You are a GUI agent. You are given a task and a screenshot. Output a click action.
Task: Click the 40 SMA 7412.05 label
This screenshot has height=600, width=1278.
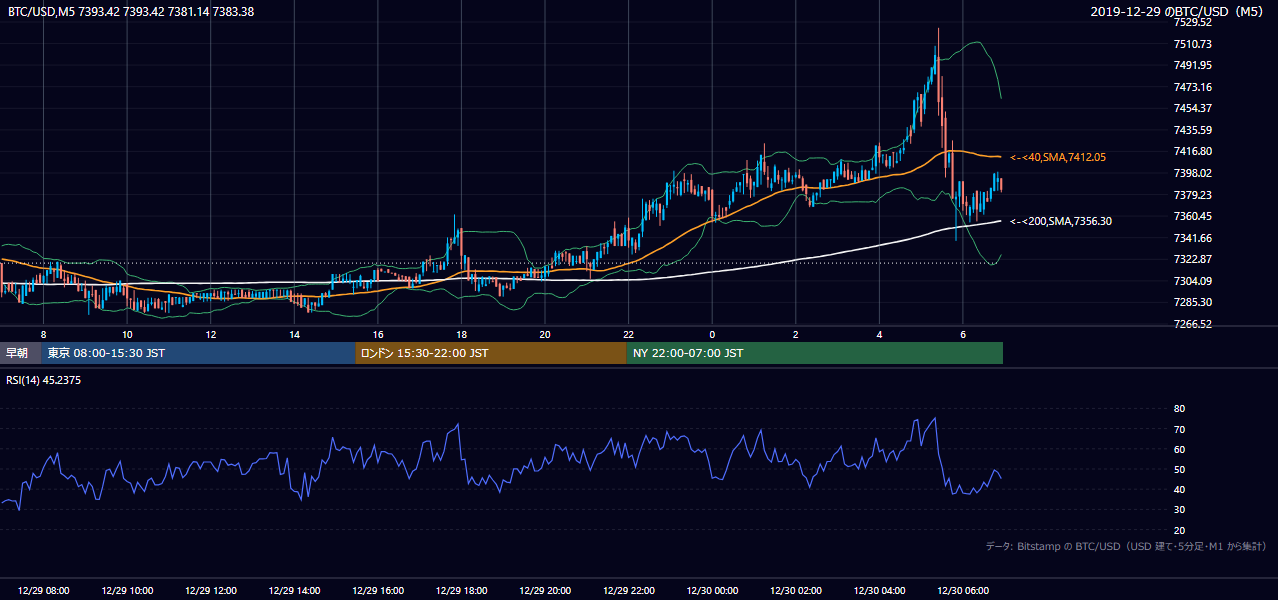pos(1058,157)
